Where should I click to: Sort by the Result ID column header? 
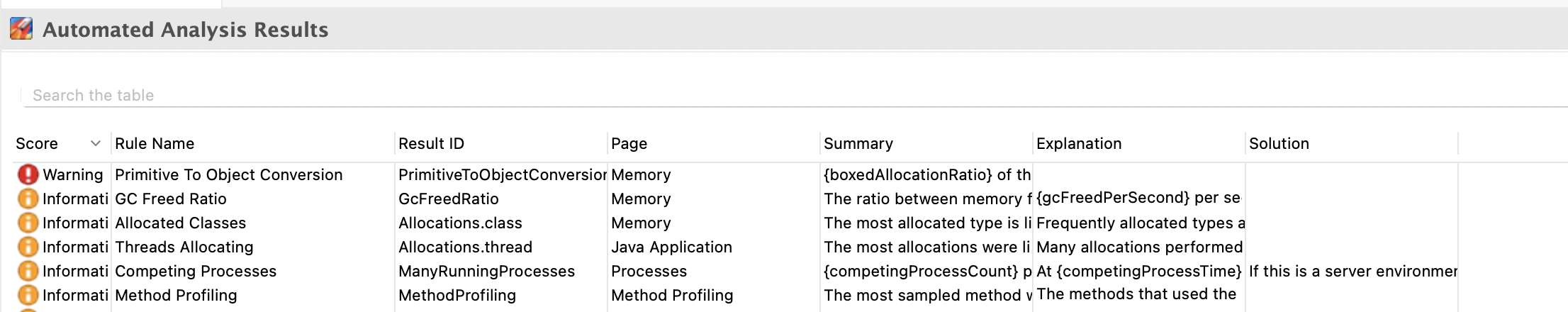point(431,143)
